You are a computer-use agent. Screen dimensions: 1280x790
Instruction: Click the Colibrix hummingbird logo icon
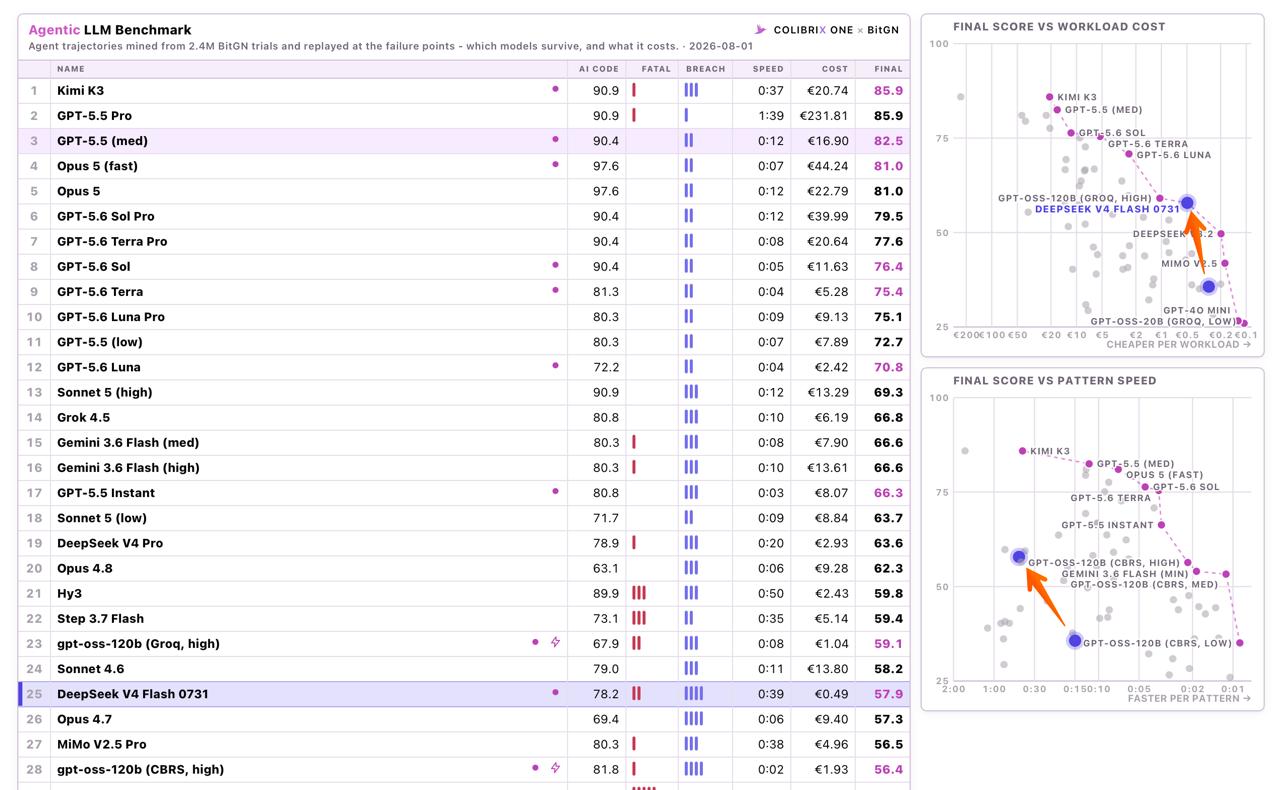coord(760,30)
